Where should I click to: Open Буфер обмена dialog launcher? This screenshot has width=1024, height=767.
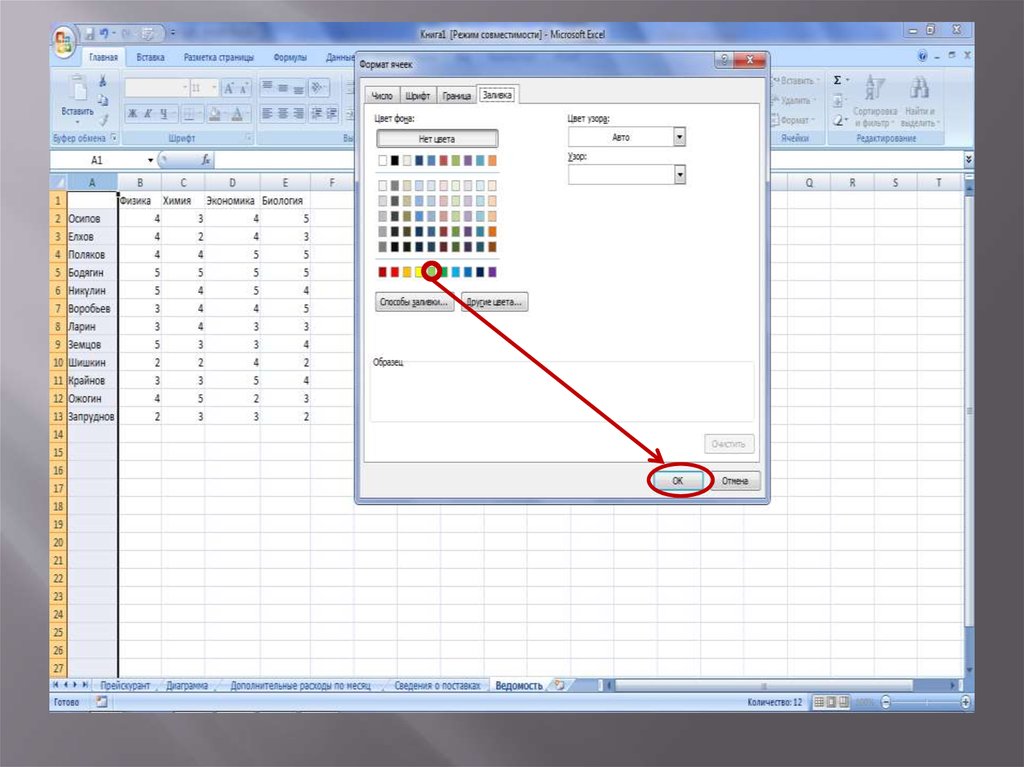[114, 138]
